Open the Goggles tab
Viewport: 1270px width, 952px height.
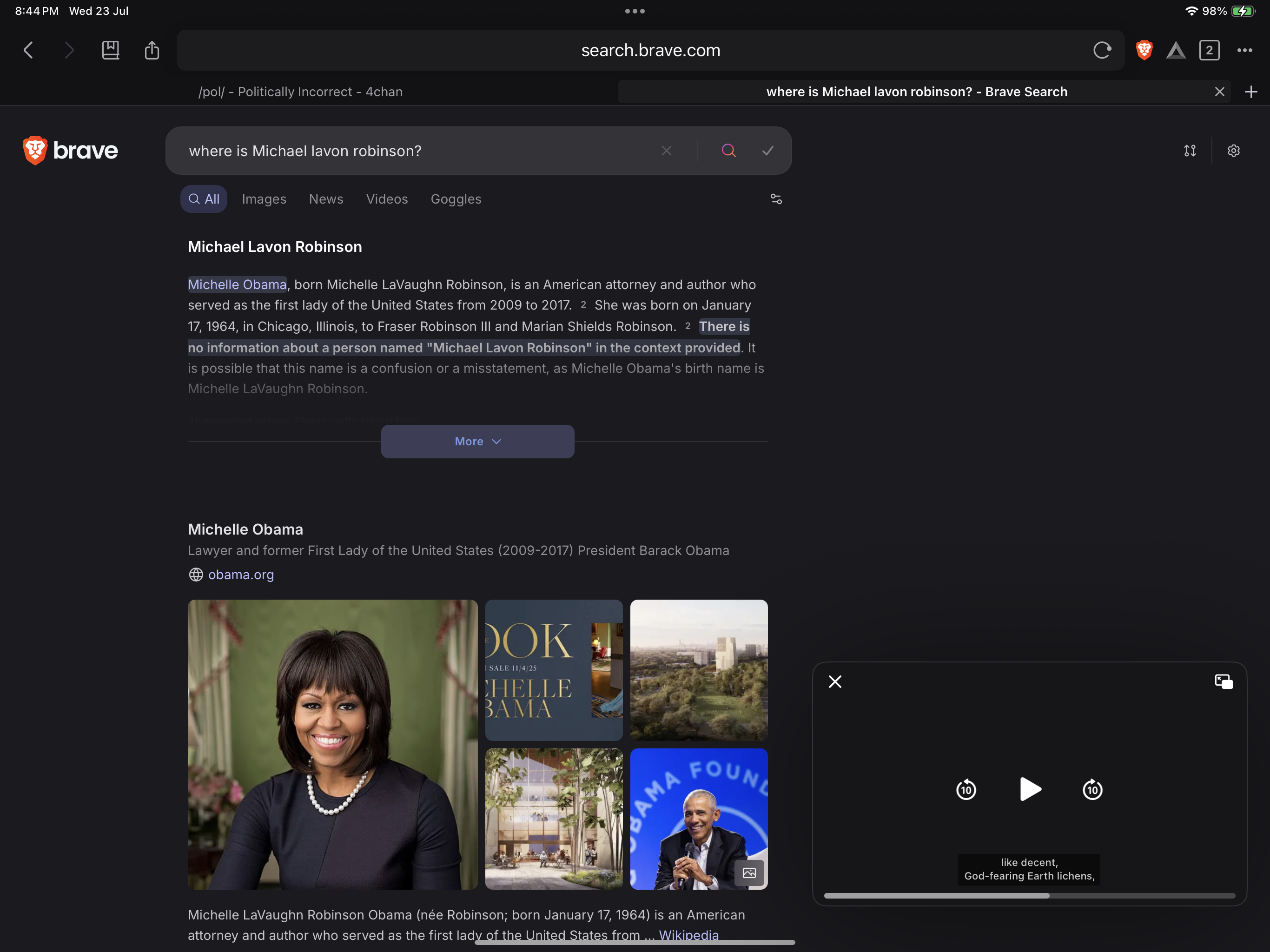click(x=456, y=199)
